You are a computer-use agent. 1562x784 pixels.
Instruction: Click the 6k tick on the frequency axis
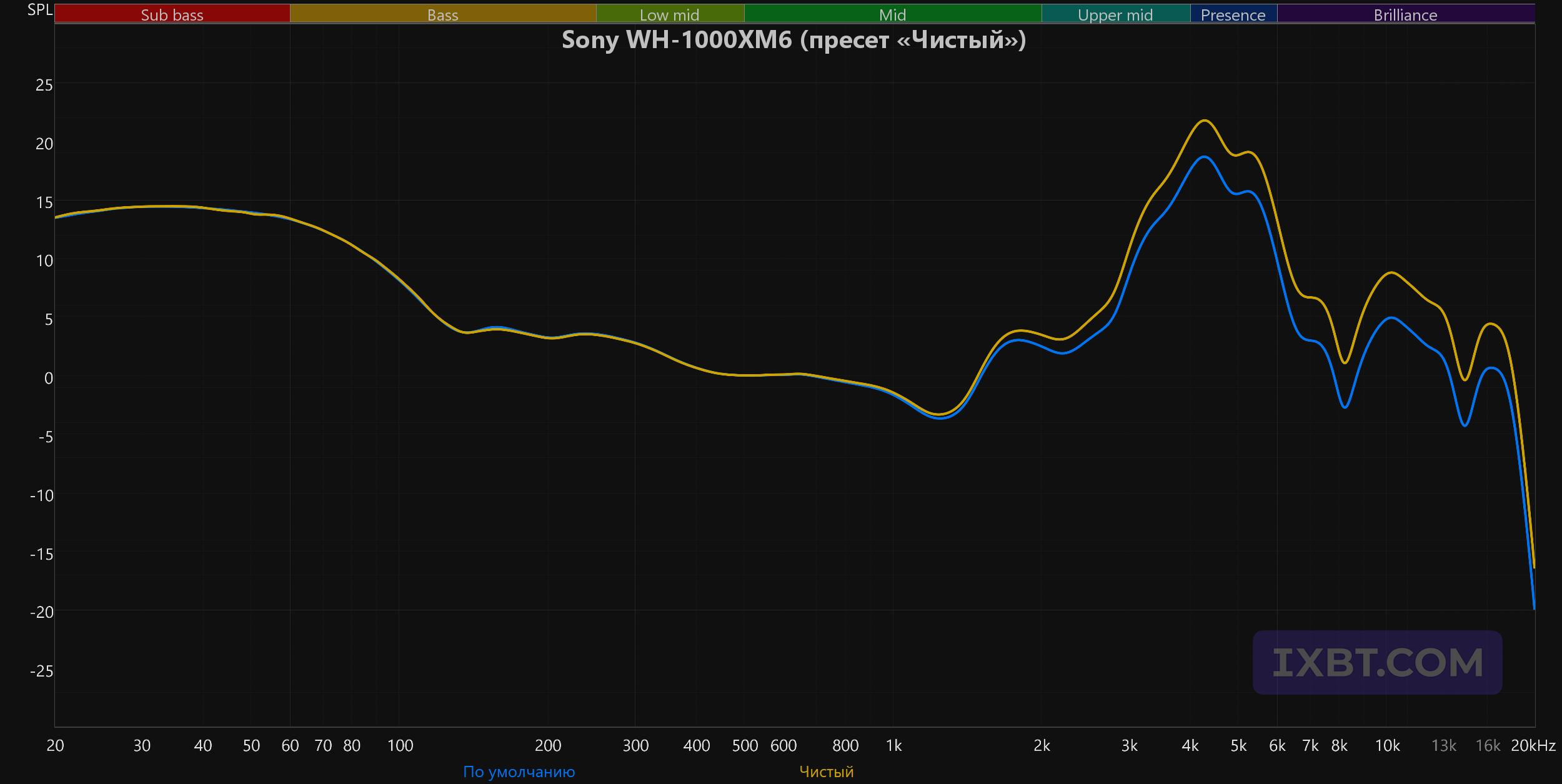(x=1277, y=745)
